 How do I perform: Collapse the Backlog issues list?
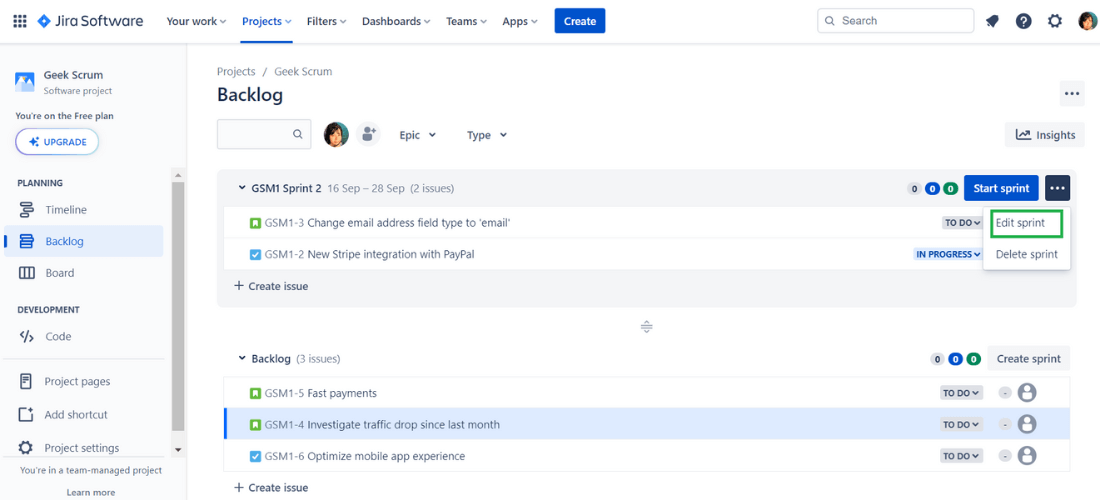241,359
